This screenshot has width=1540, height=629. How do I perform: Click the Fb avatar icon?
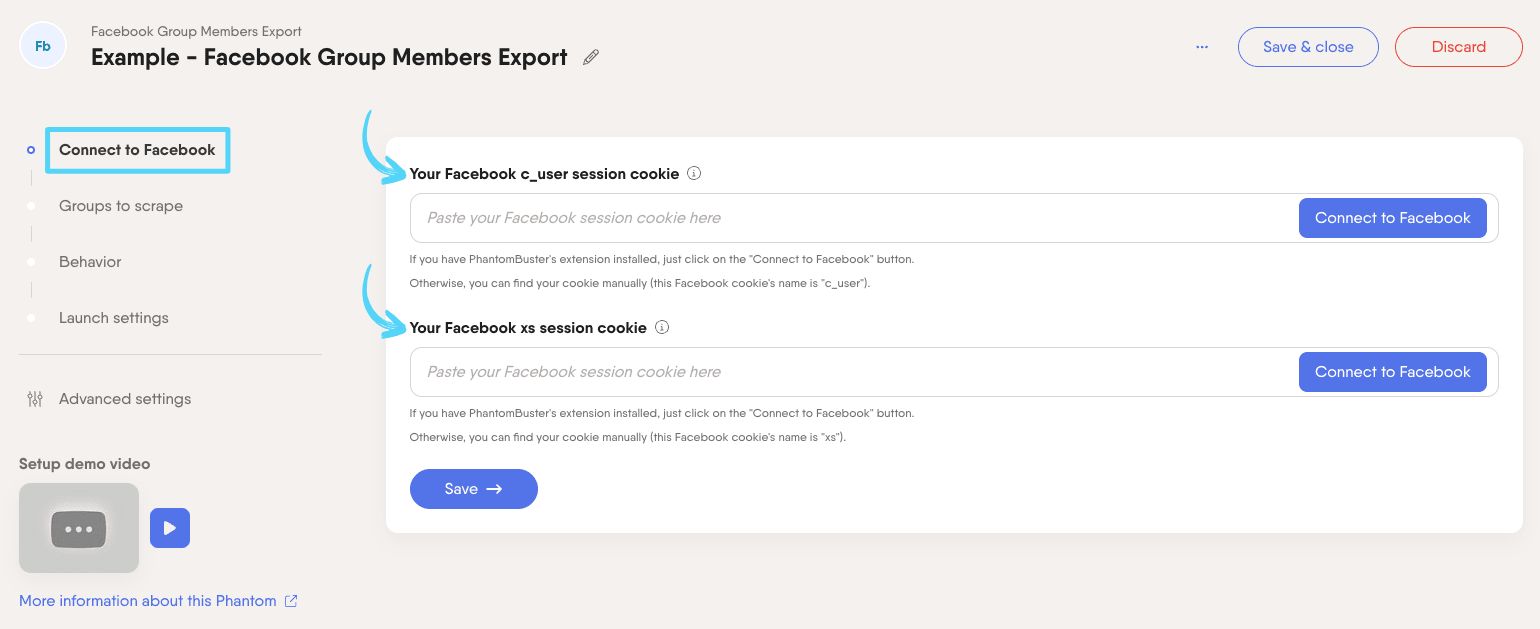point(42,45)
